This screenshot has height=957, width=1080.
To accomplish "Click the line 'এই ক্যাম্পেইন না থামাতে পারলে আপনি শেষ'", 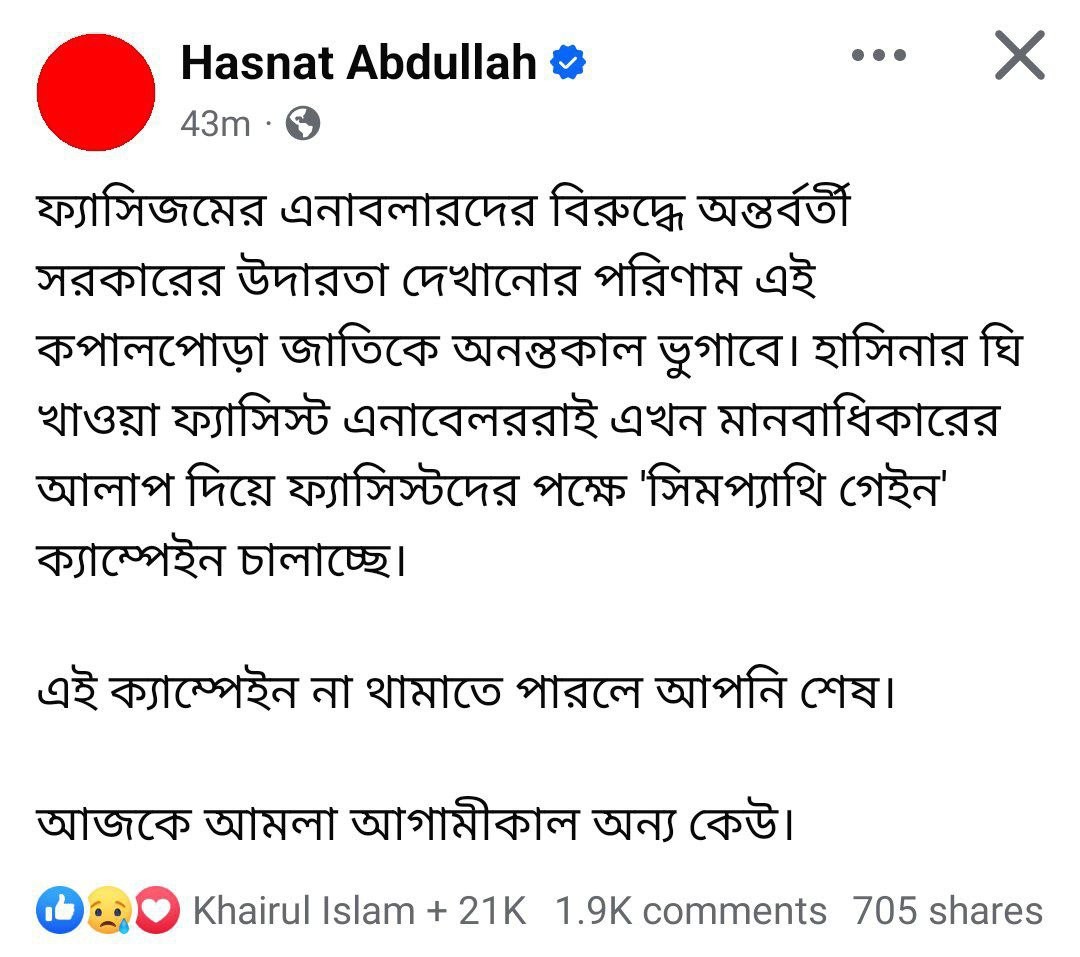I will click(x=466, y=692).
